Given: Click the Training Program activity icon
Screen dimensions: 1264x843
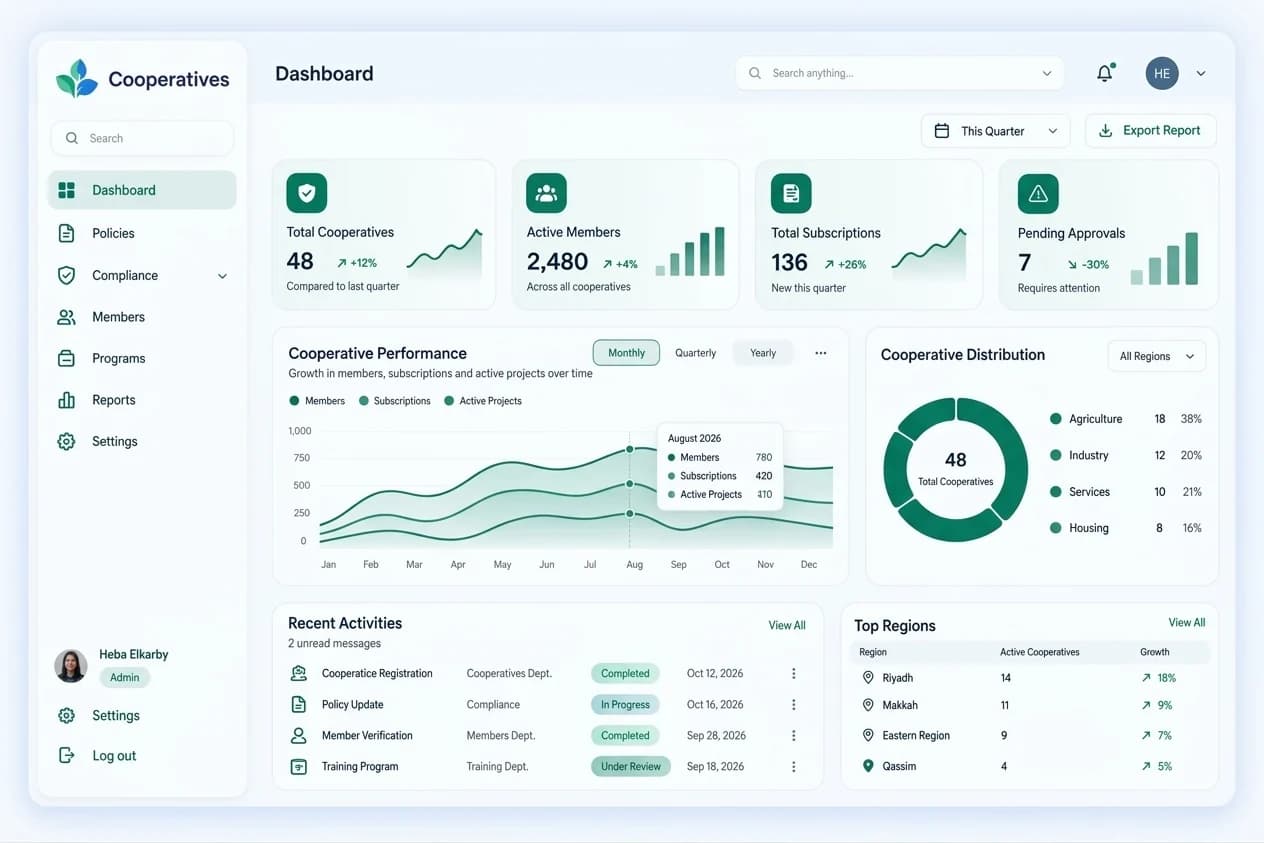Looking at the screenshot, I should [x=298, y=766].
